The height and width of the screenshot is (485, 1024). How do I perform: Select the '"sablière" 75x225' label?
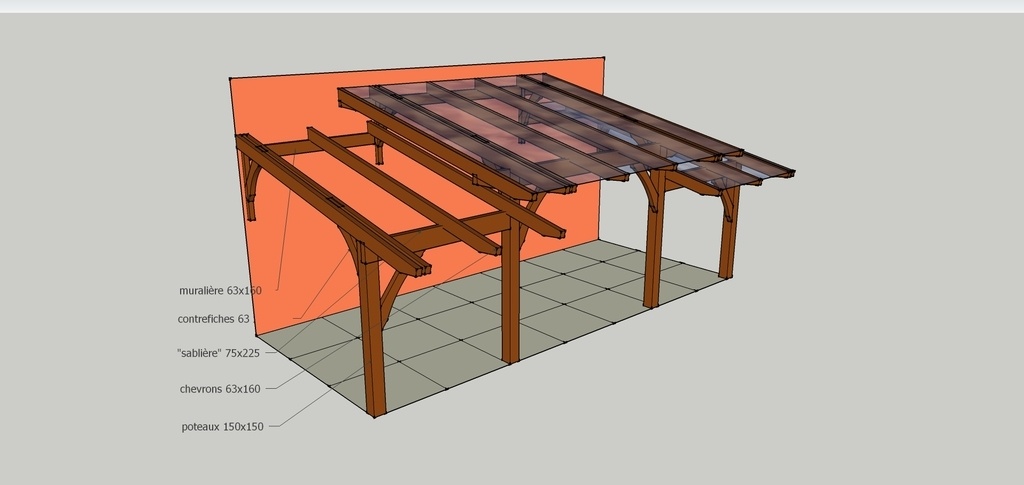tap(218, 353)
